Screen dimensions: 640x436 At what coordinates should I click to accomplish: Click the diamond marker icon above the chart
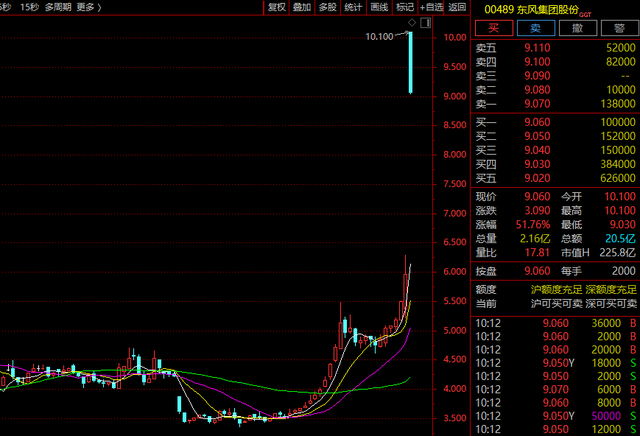[412, 22]
